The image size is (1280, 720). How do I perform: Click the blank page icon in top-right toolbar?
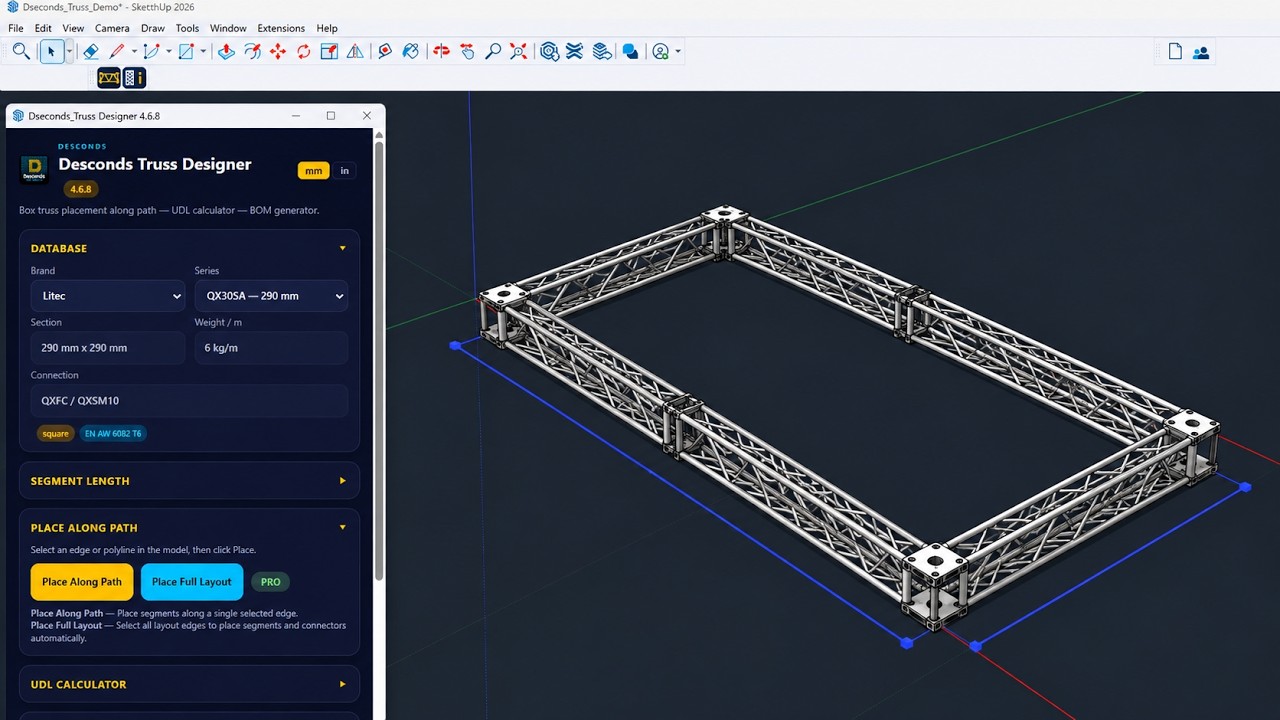pos(1175,52)
